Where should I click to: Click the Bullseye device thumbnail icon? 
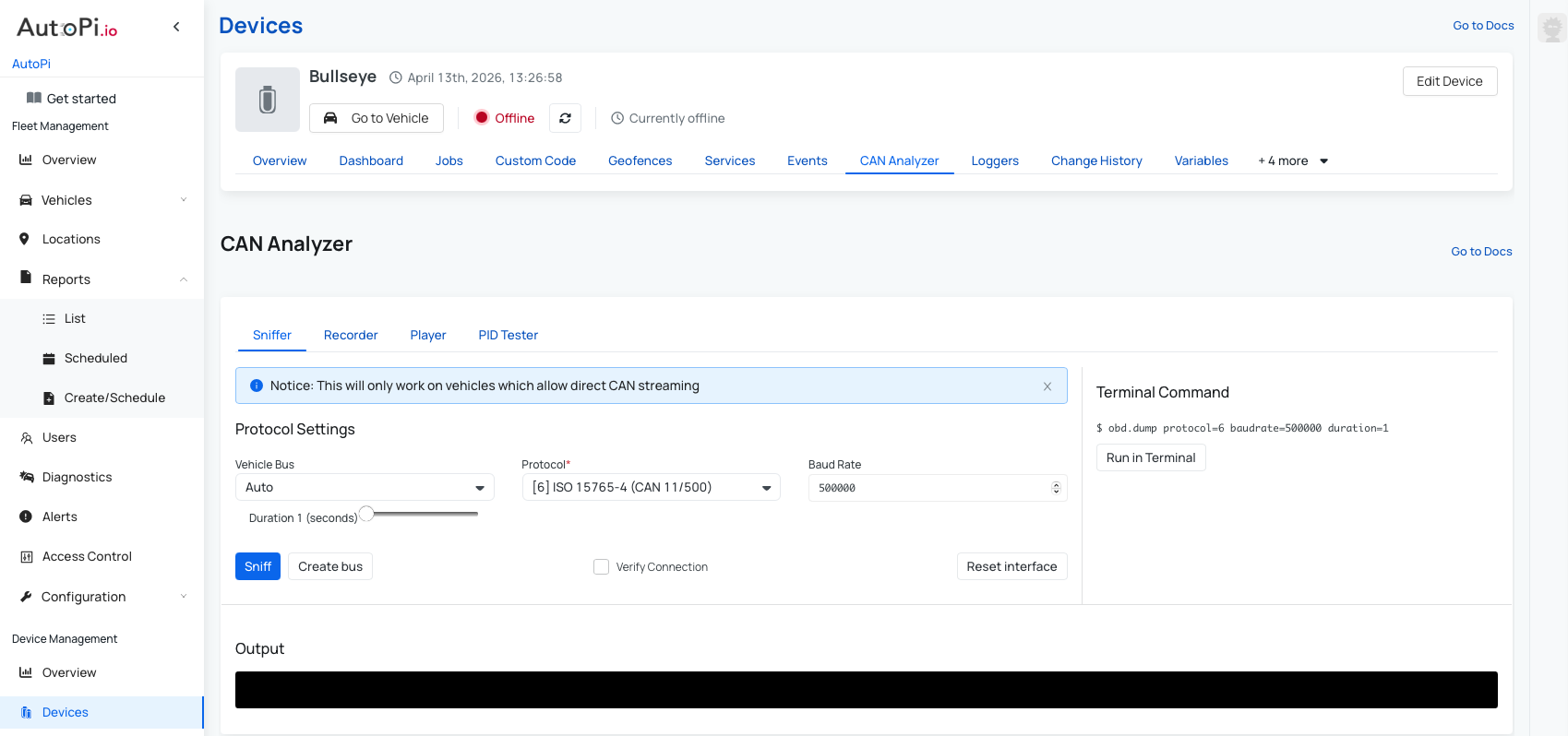[268, 100]
